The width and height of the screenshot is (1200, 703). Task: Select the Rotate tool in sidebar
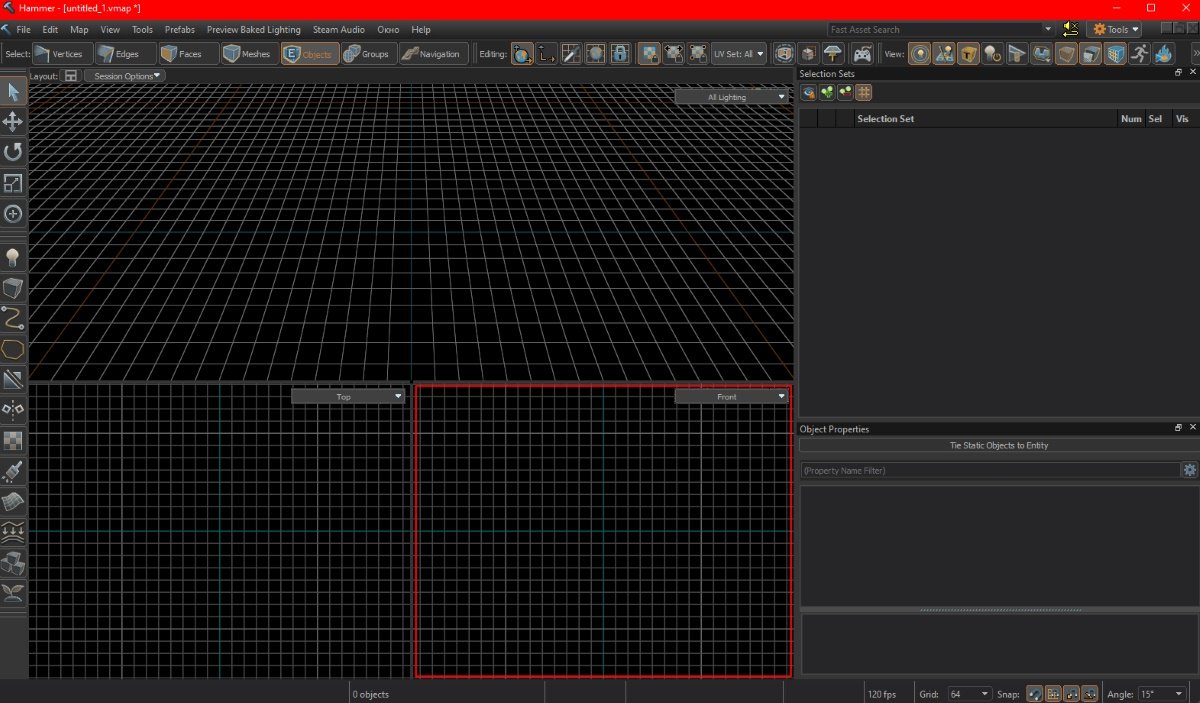tap(13, 152)
